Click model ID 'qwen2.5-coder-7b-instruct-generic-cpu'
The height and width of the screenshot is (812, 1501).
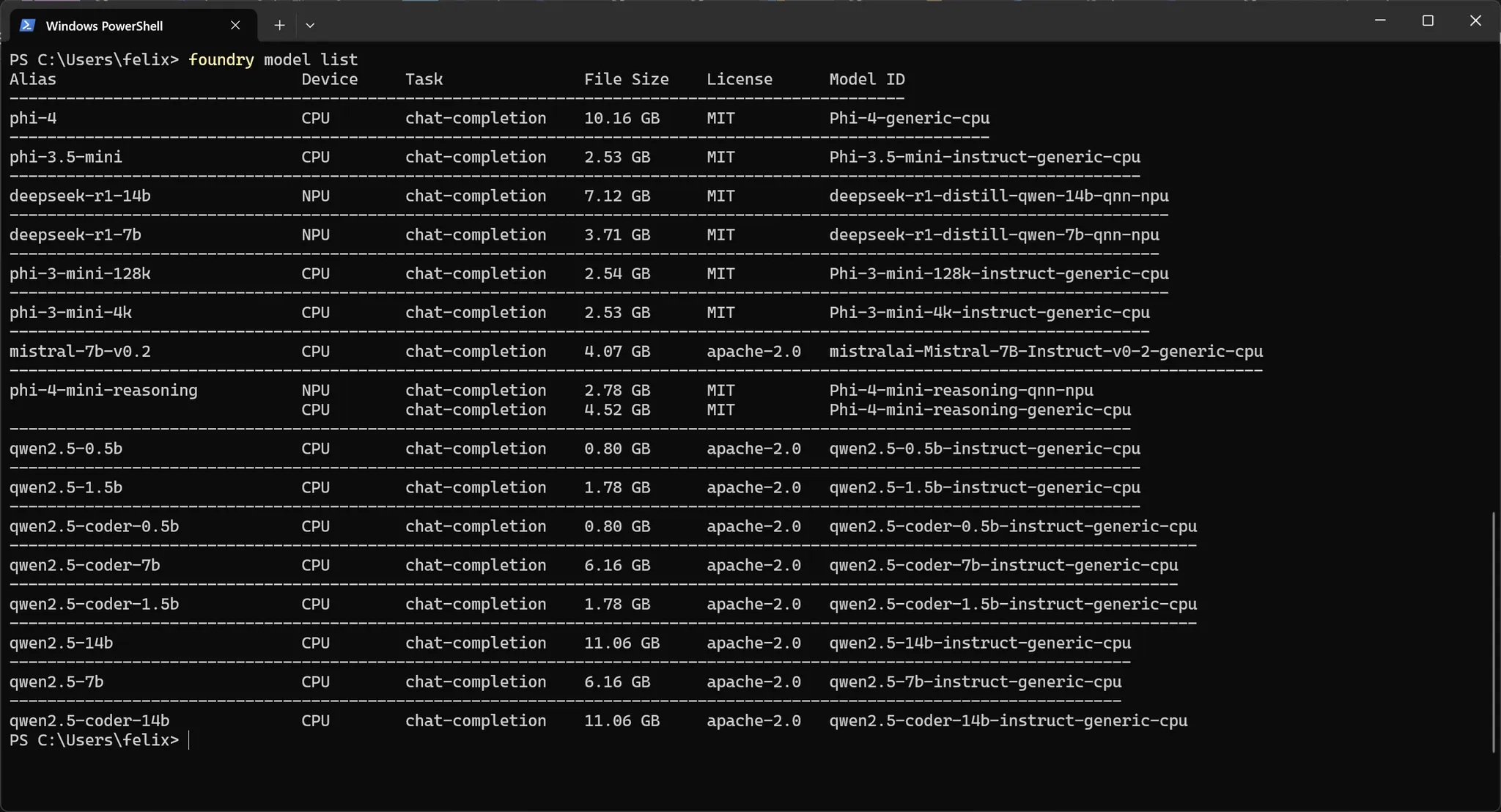(1004, 565)
